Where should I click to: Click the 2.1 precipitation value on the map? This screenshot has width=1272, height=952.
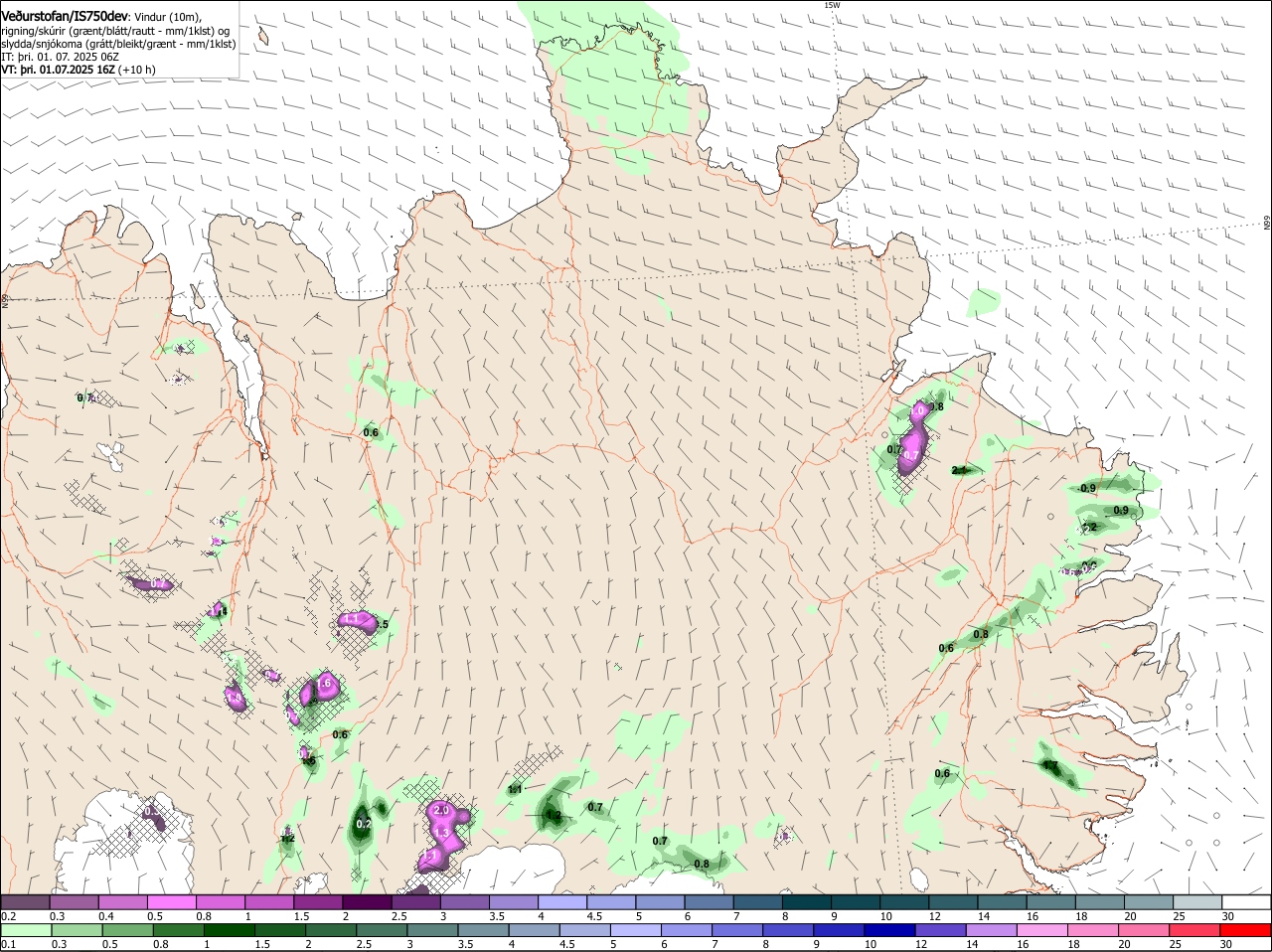[960, 470]
